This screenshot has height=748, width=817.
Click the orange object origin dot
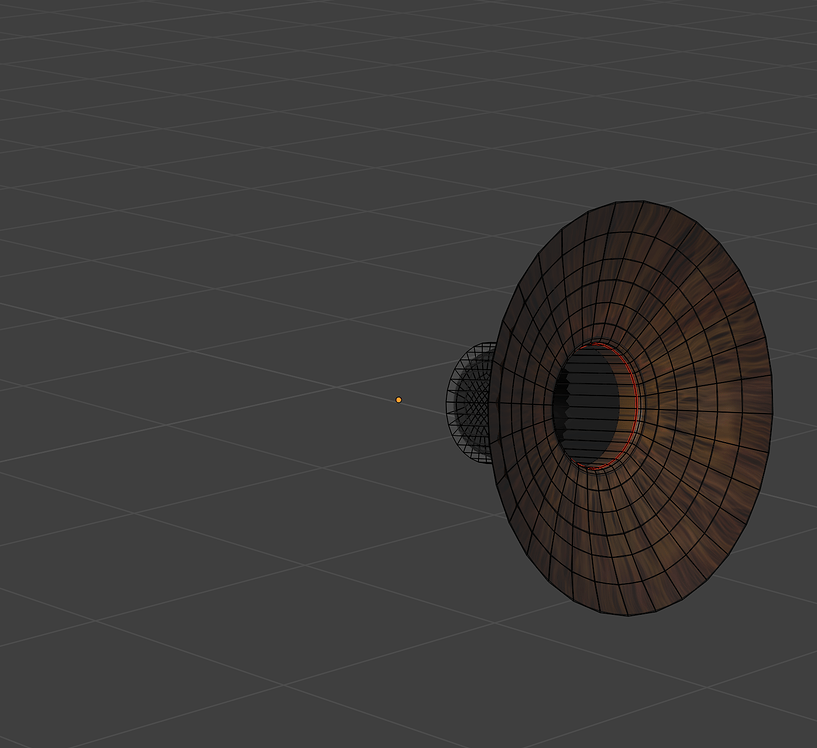399,400
